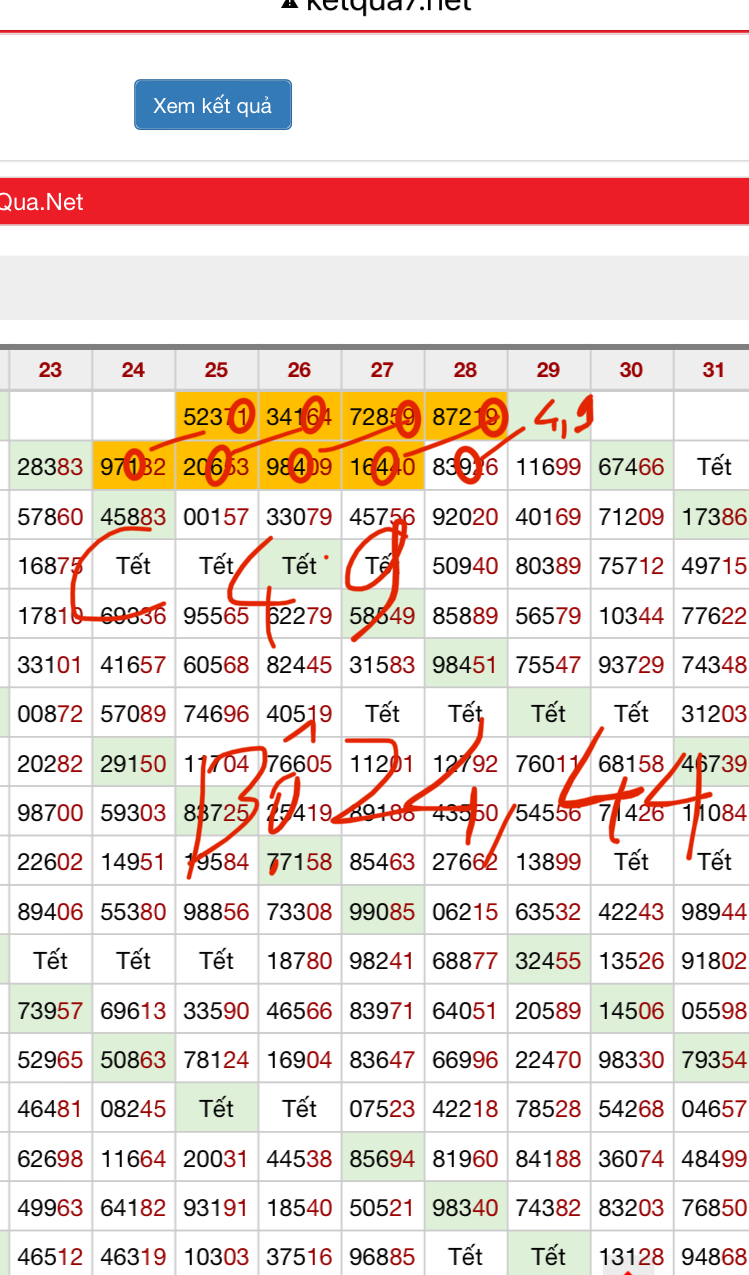Choose column header 31
The height and width of the screenshot is (1275, 749).
click(x=713, y=370)
